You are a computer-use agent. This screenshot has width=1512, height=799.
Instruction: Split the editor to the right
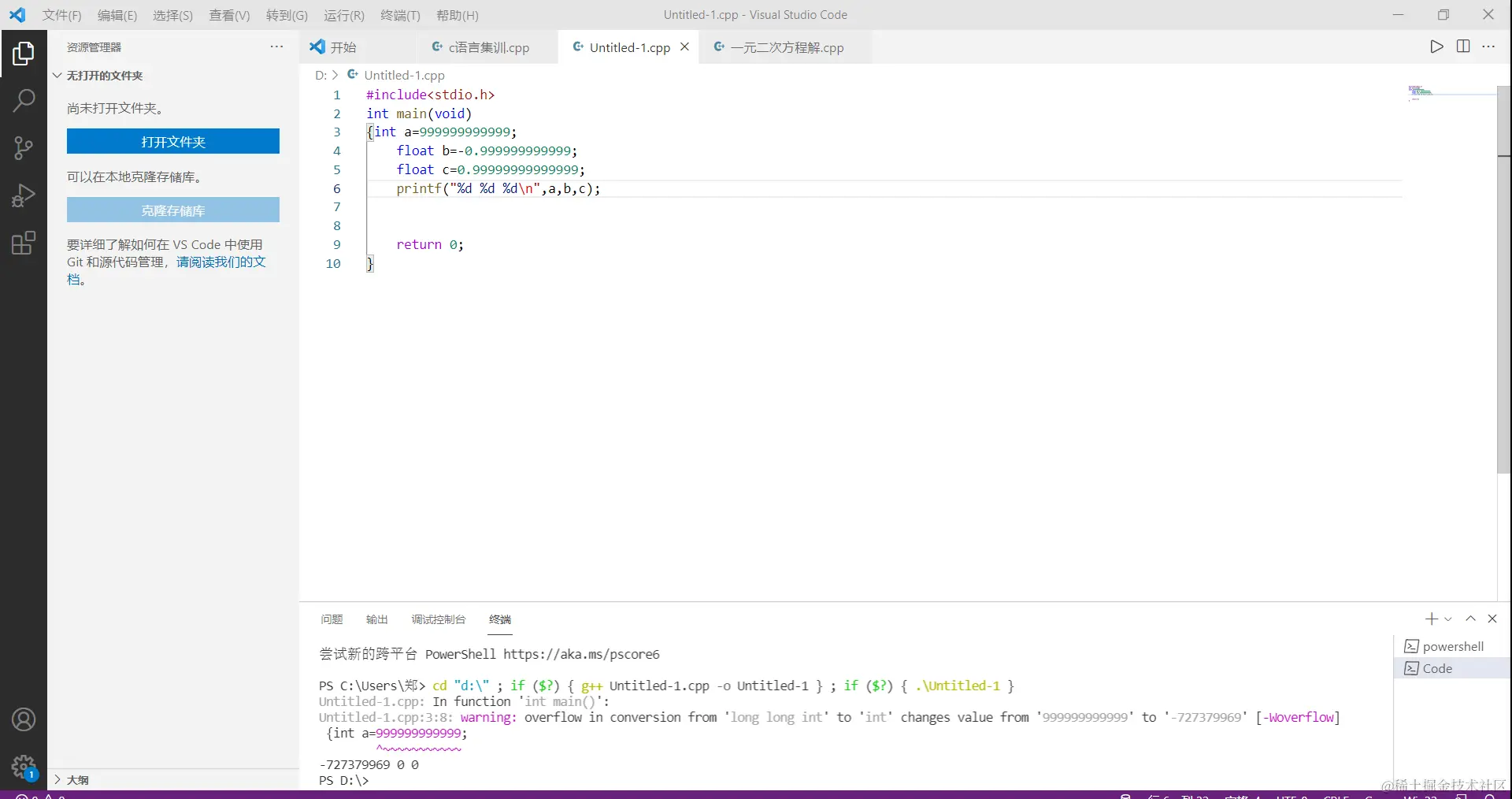click(x=1463, y=46)
